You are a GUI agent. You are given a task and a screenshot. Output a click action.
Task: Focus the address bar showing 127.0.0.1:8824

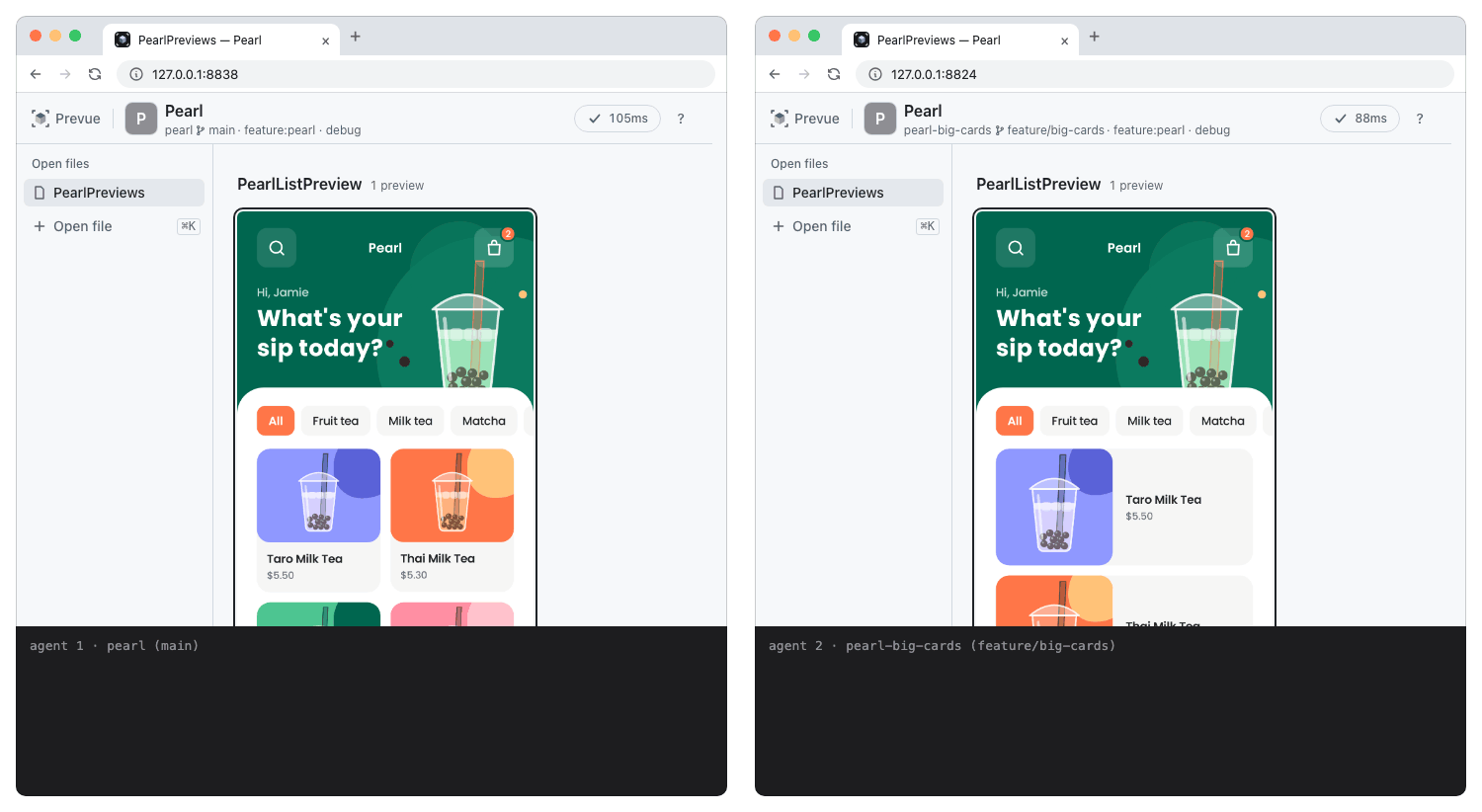coord(1154,74)
